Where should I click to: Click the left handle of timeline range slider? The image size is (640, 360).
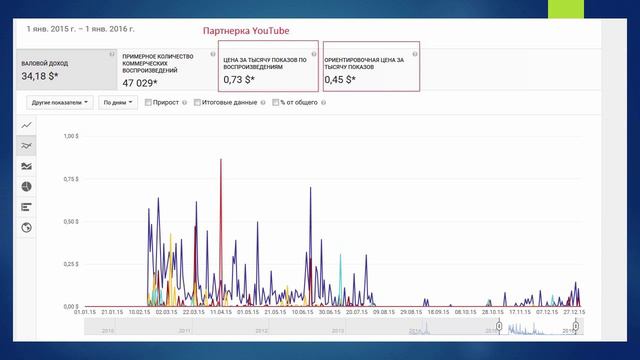click(499, 326)
